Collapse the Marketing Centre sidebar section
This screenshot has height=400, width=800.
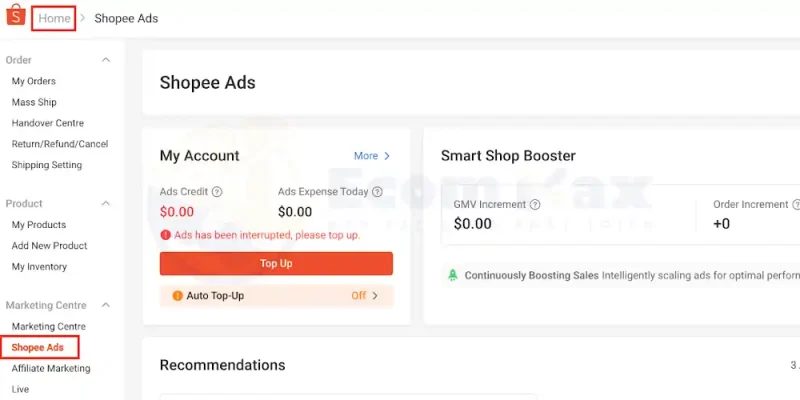[106, 305]
